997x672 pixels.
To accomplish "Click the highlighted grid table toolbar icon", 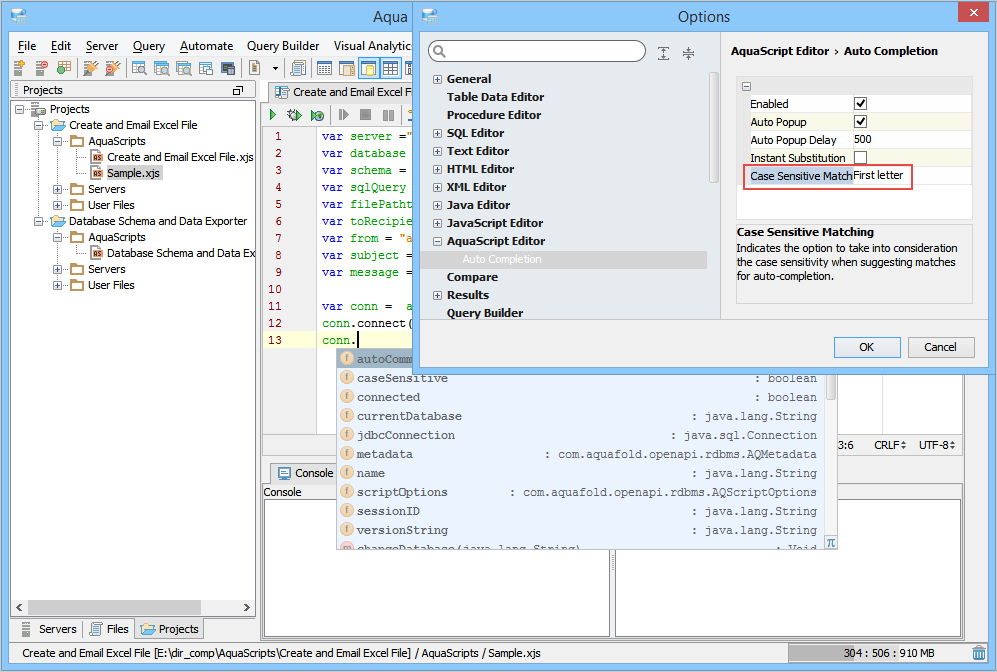I will [x=390, y=67].
